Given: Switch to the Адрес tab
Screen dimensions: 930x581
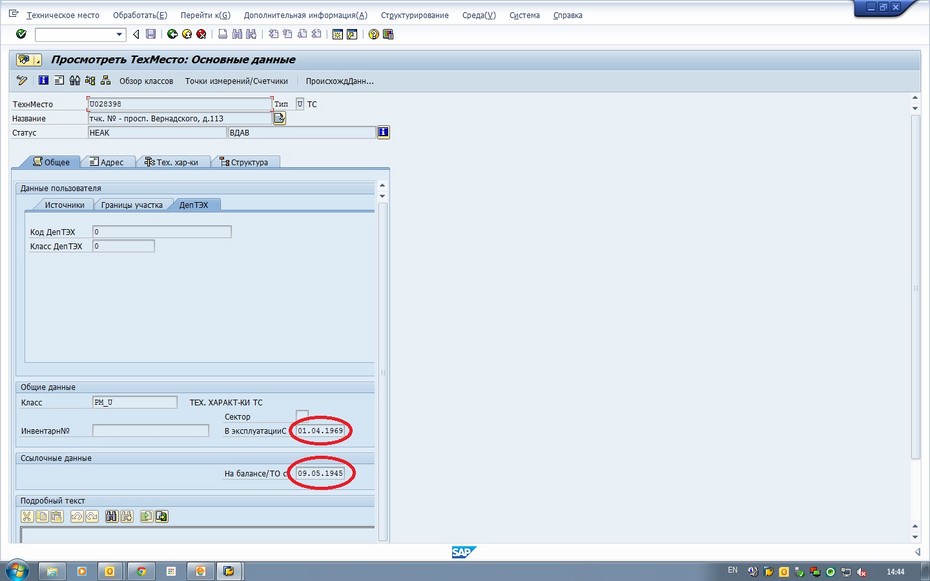Looking at the screenshot, I should (106, 162).
